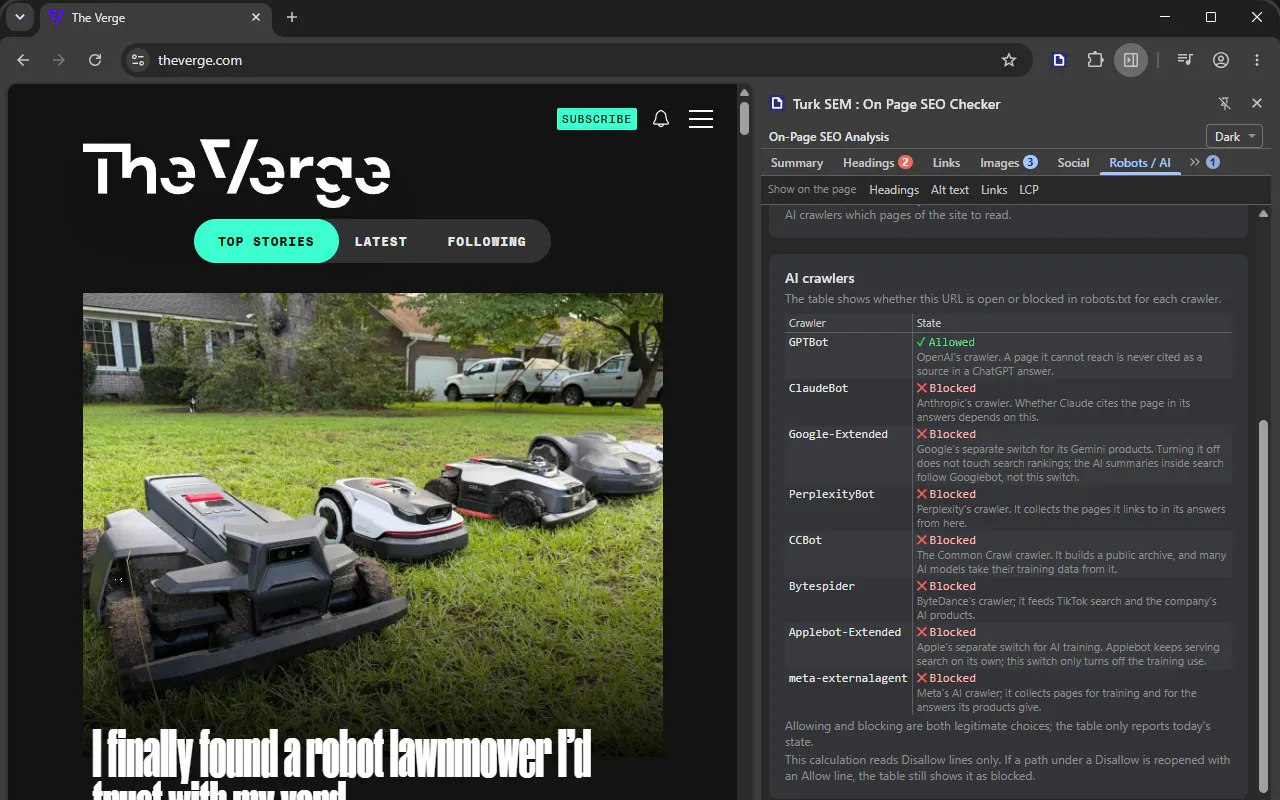View site information for theverge.com
The width and height of the screenshot is (1280, 800).
click(139, 60)
